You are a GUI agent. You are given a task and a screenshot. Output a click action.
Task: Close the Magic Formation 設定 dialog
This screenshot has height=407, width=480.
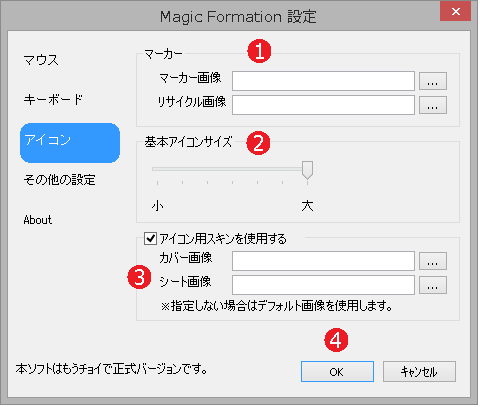[x=455, y=12]
